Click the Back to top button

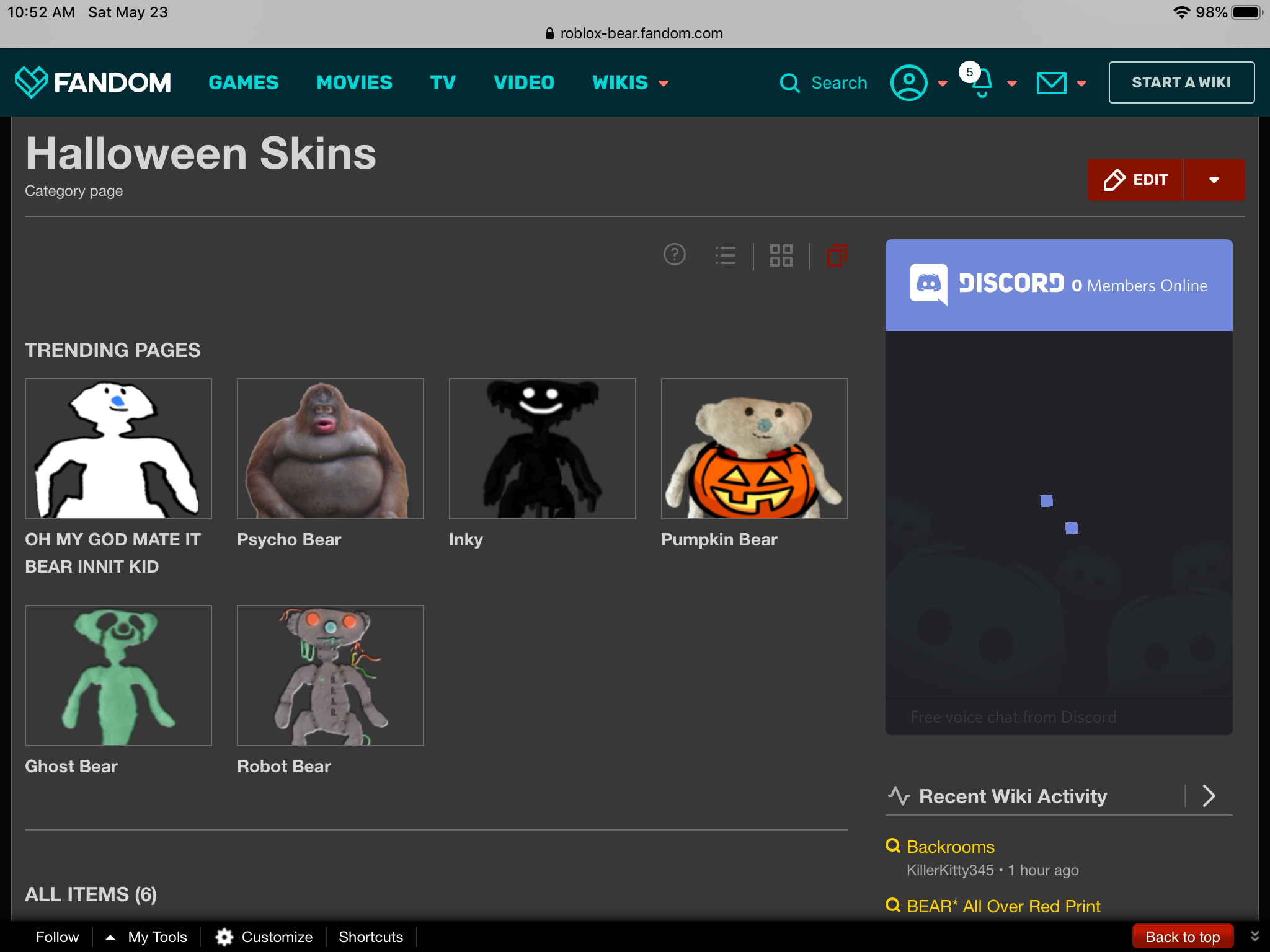(x=1183, y=937)
